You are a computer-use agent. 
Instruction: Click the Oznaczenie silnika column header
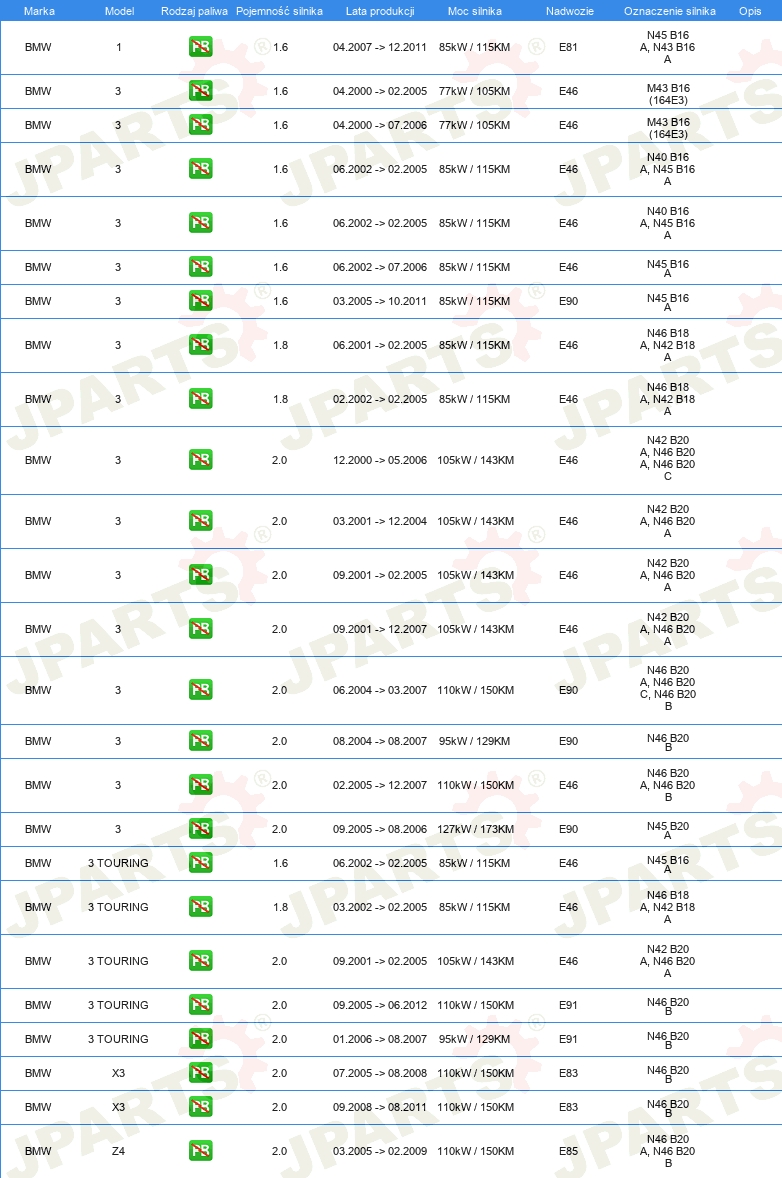pos(669,11)
